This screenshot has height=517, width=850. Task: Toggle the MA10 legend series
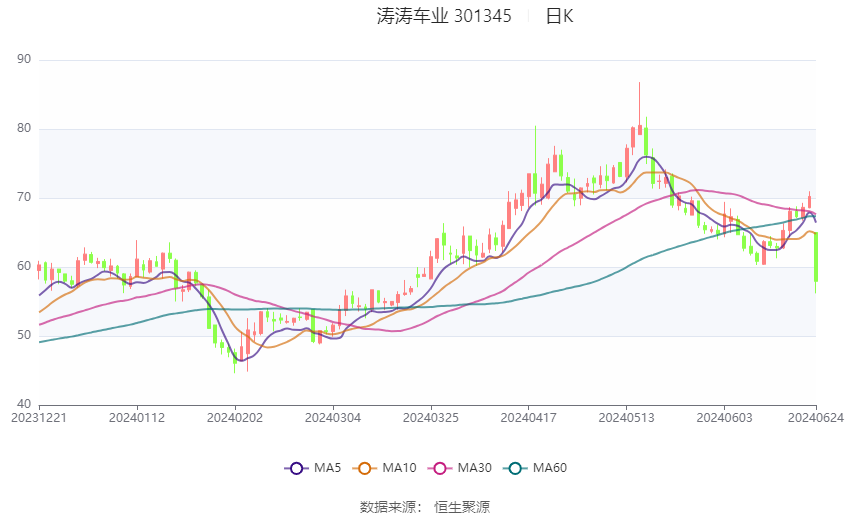384,468
